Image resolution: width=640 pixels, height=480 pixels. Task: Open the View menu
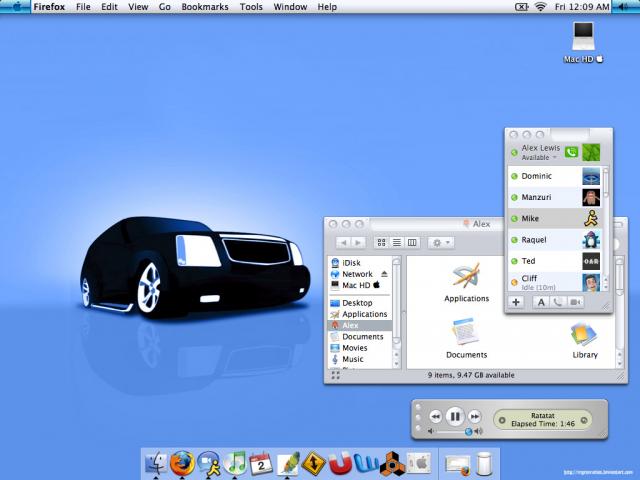pos(138,7)
